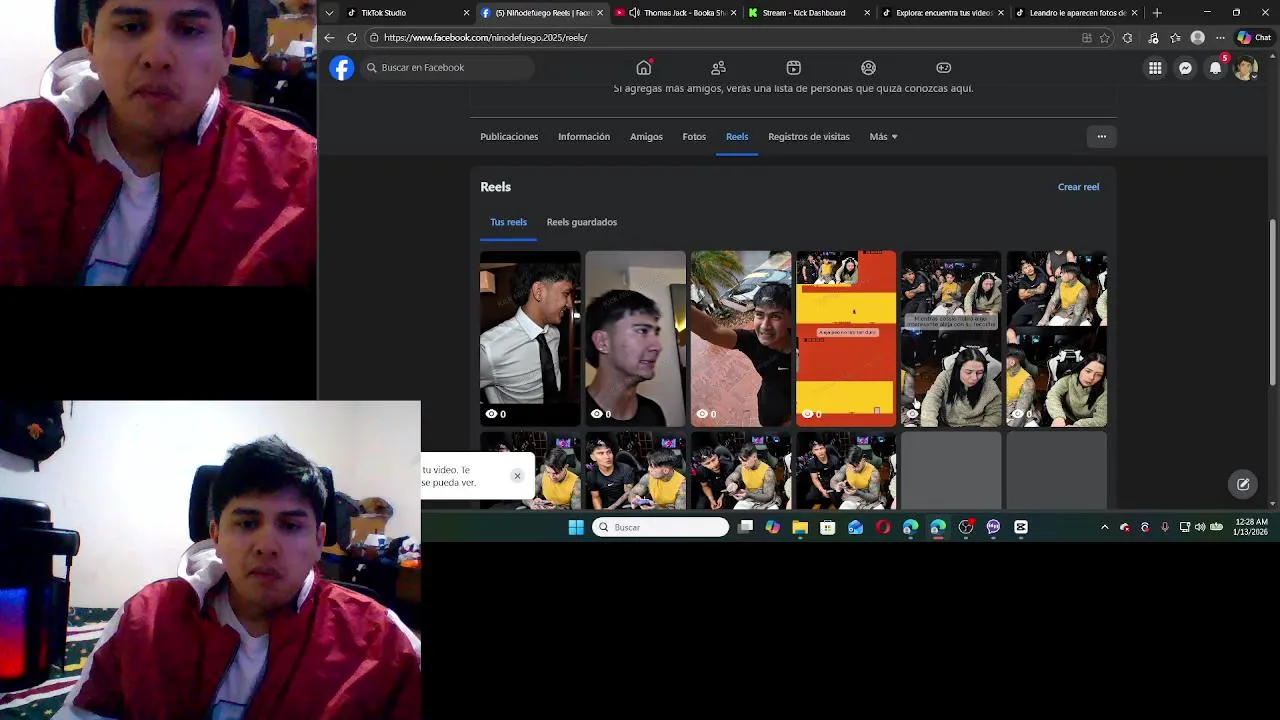Select the Tus reels sub-tab
The height and width of the screenshot is (720, 1280).
click(x=508, y=222)
